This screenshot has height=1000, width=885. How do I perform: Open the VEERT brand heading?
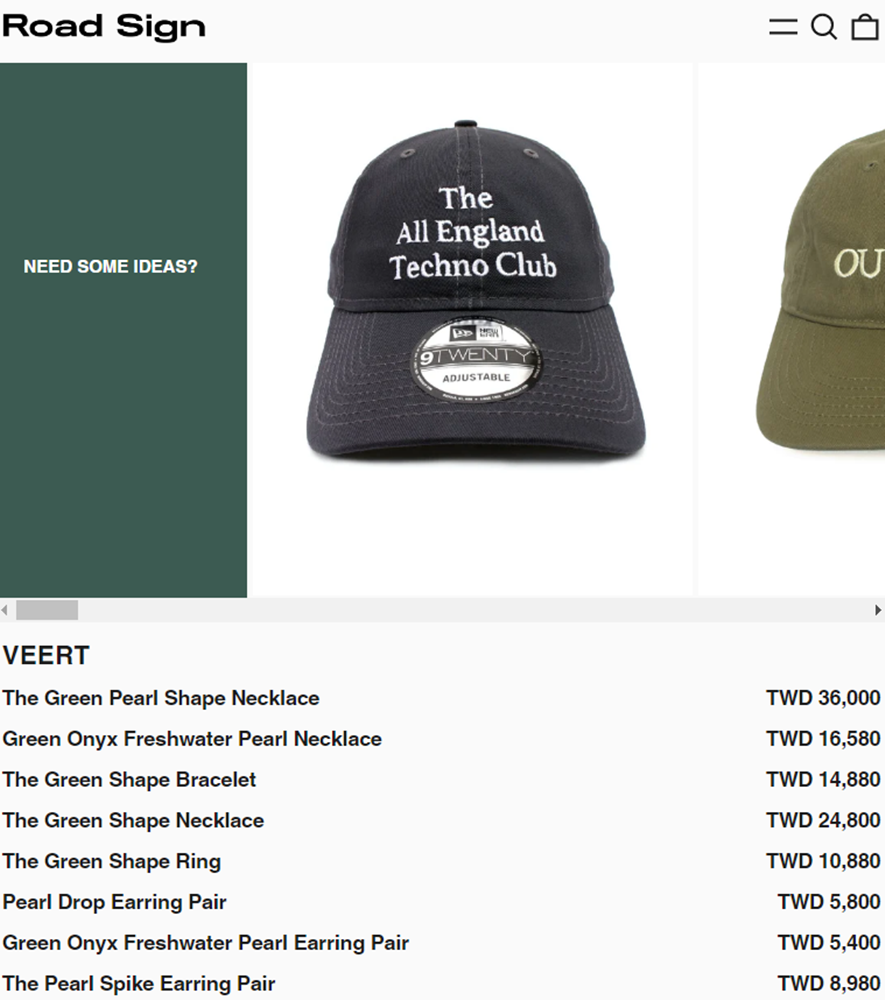[46, 656]
